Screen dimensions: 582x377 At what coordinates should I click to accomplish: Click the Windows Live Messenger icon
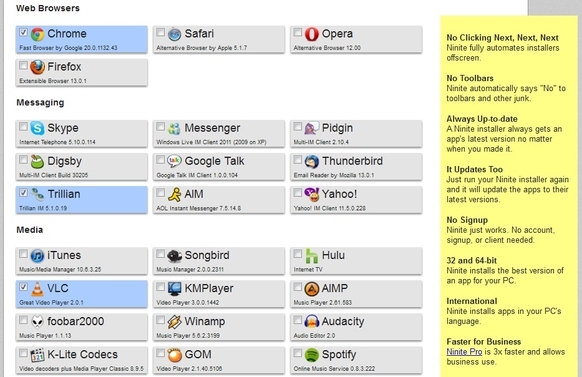click(174, 128)
